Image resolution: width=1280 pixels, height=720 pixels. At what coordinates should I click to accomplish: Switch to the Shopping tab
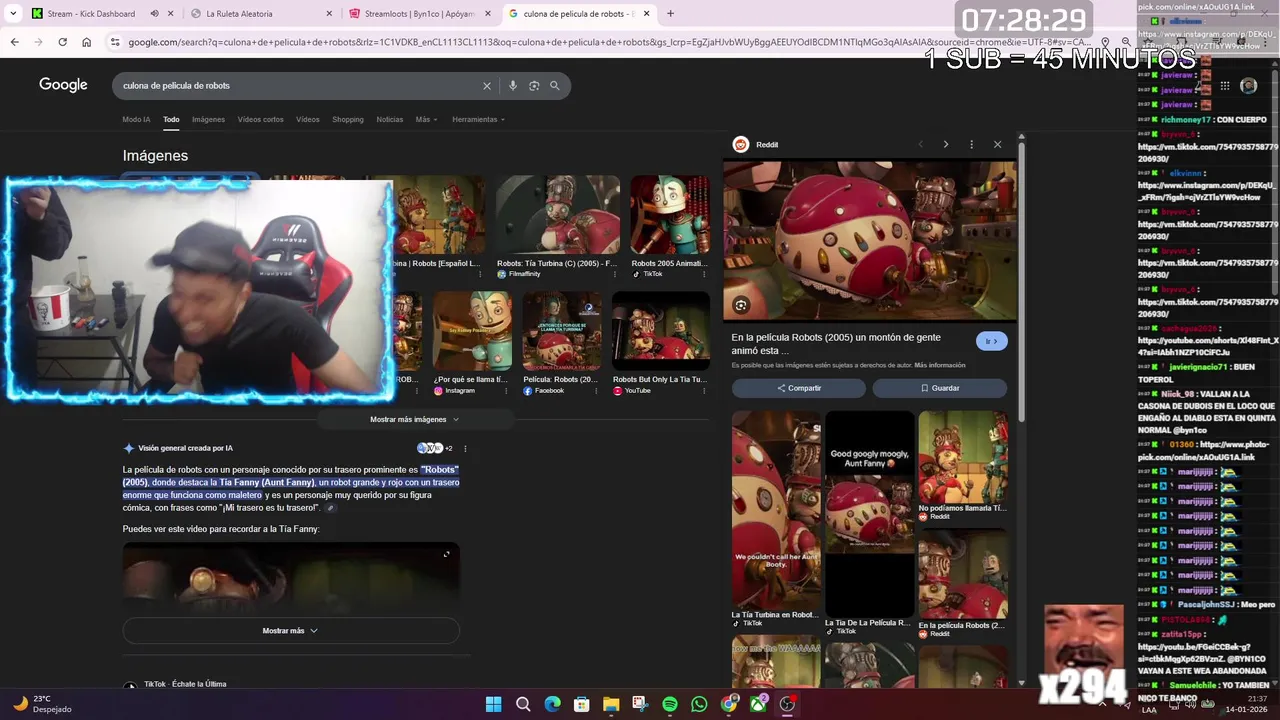pyautogui.click(x=348, y=119)
